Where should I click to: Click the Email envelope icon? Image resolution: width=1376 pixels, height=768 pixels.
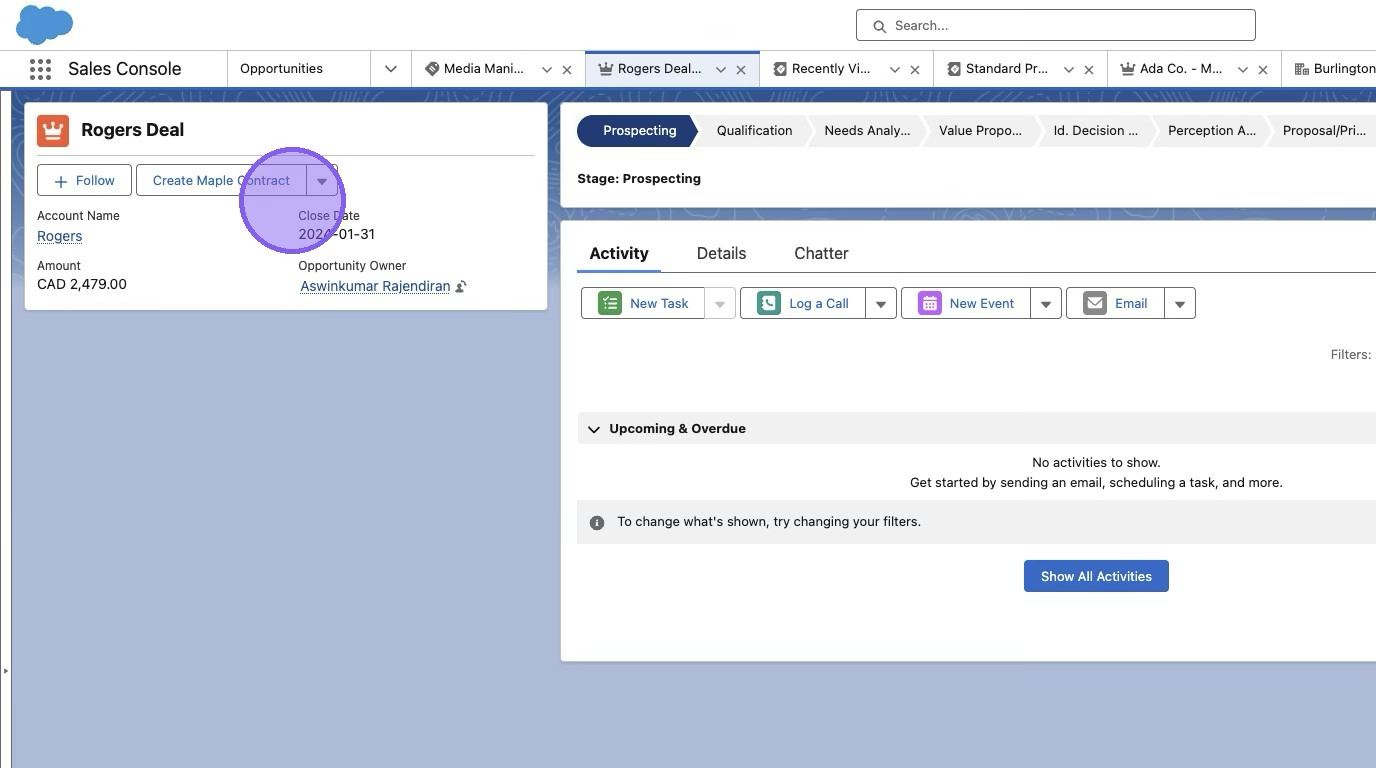click(x=1095, y=303)
